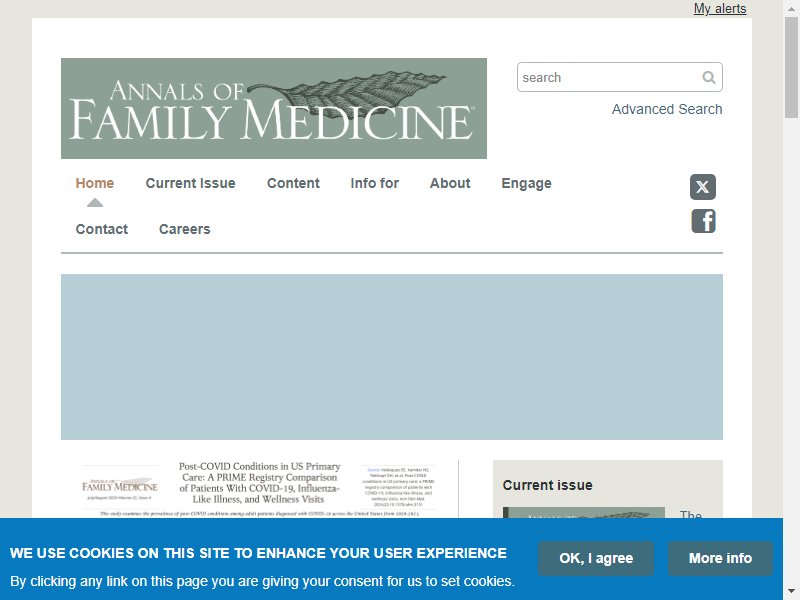The image size is (800, 600).
Task: Click the Annals of Family Medicine logo banner
Action: 274,108
